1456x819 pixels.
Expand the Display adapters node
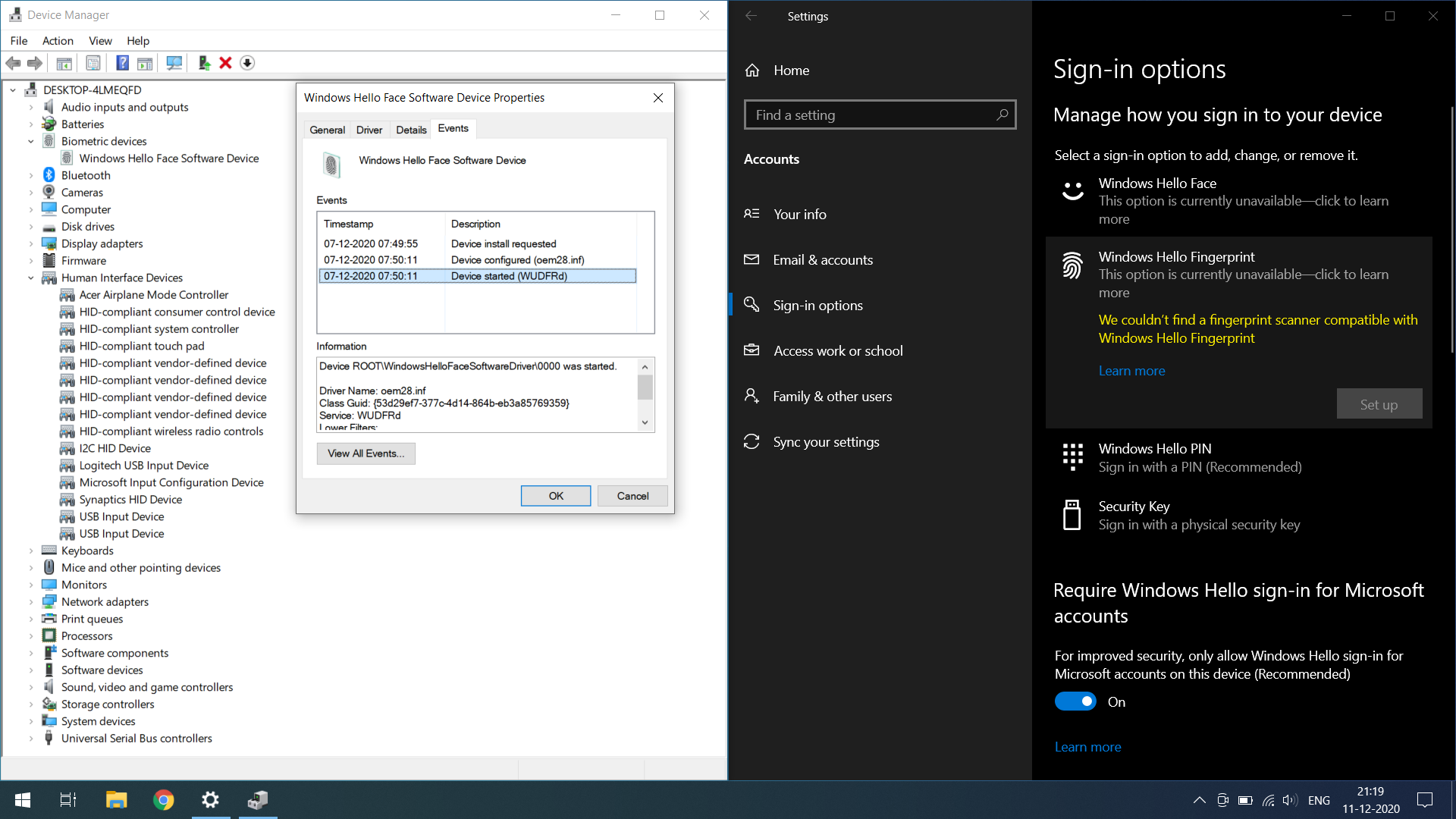(31, 243)
